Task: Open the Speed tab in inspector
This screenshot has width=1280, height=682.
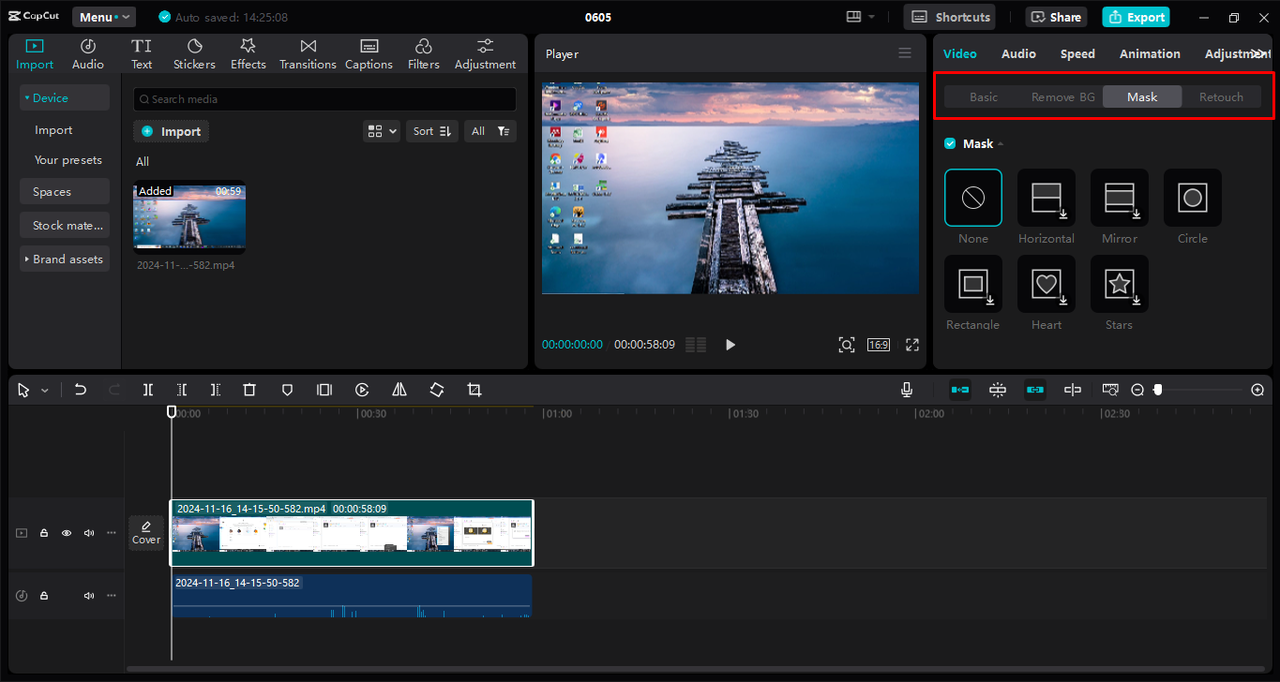Action: pos(1078,54)
